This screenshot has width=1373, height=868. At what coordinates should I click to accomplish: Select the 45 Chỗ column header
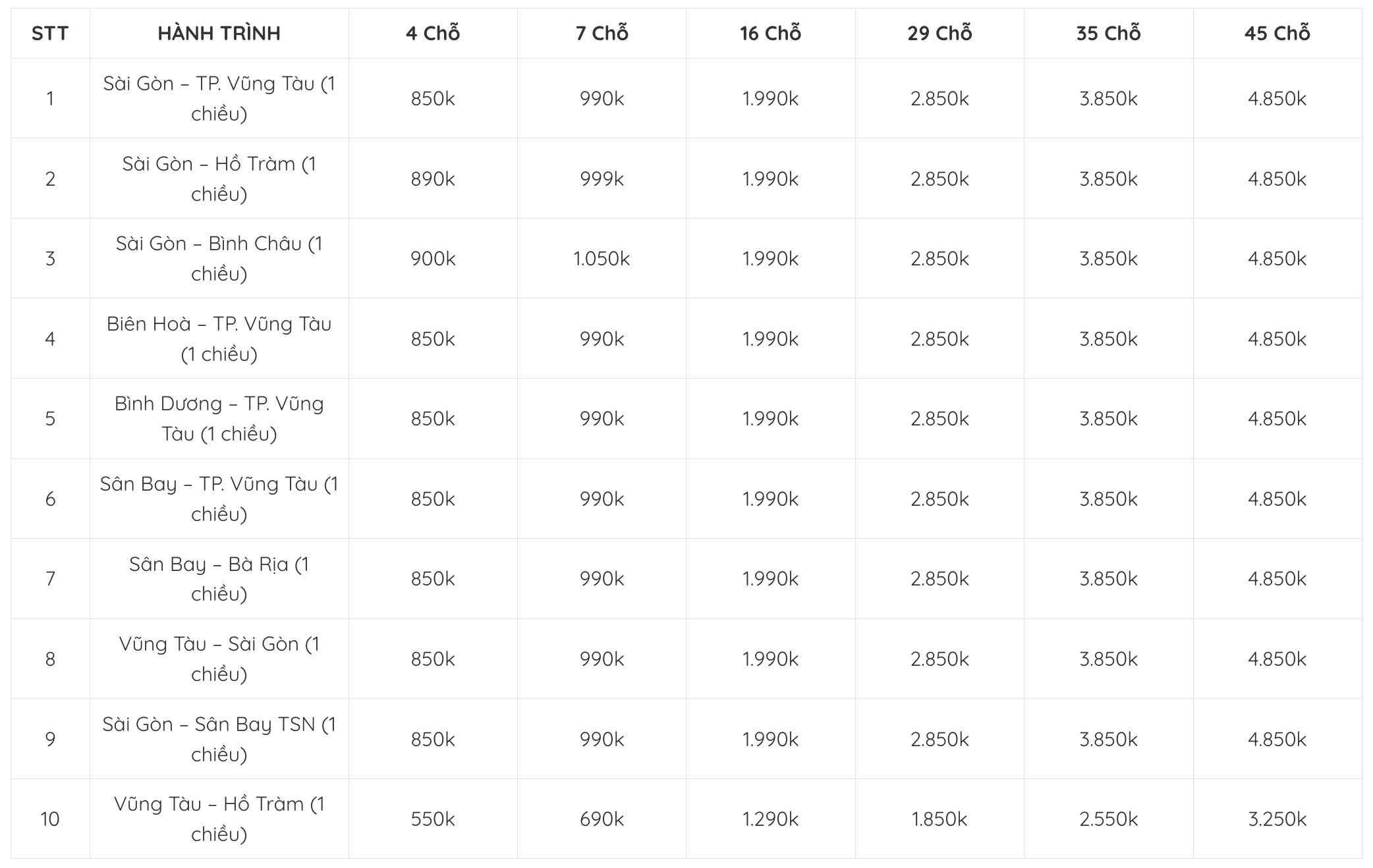(x=1277, y=34)
